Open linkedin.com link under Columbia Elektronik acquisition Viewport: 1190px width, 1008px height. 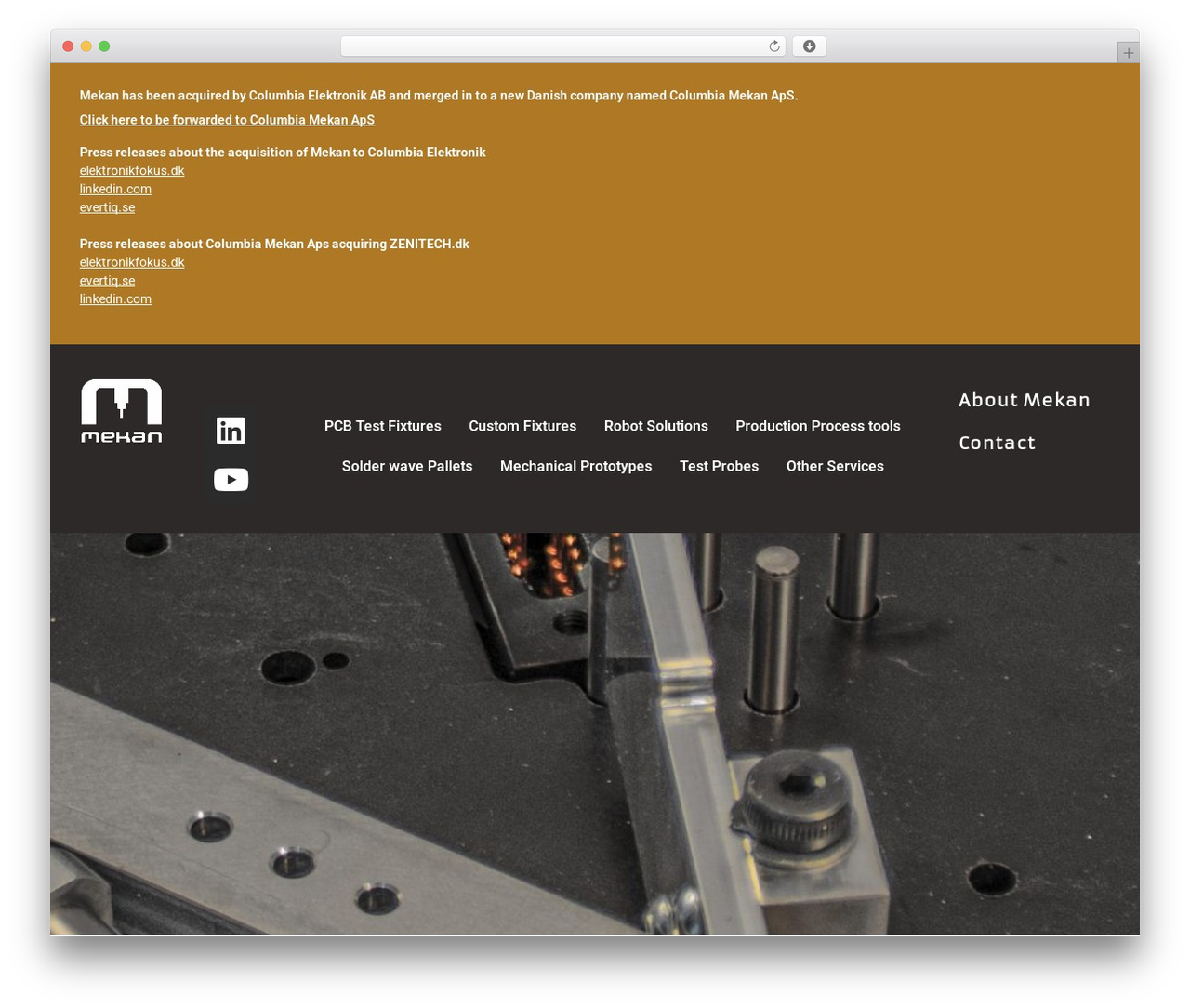(115, 189)
